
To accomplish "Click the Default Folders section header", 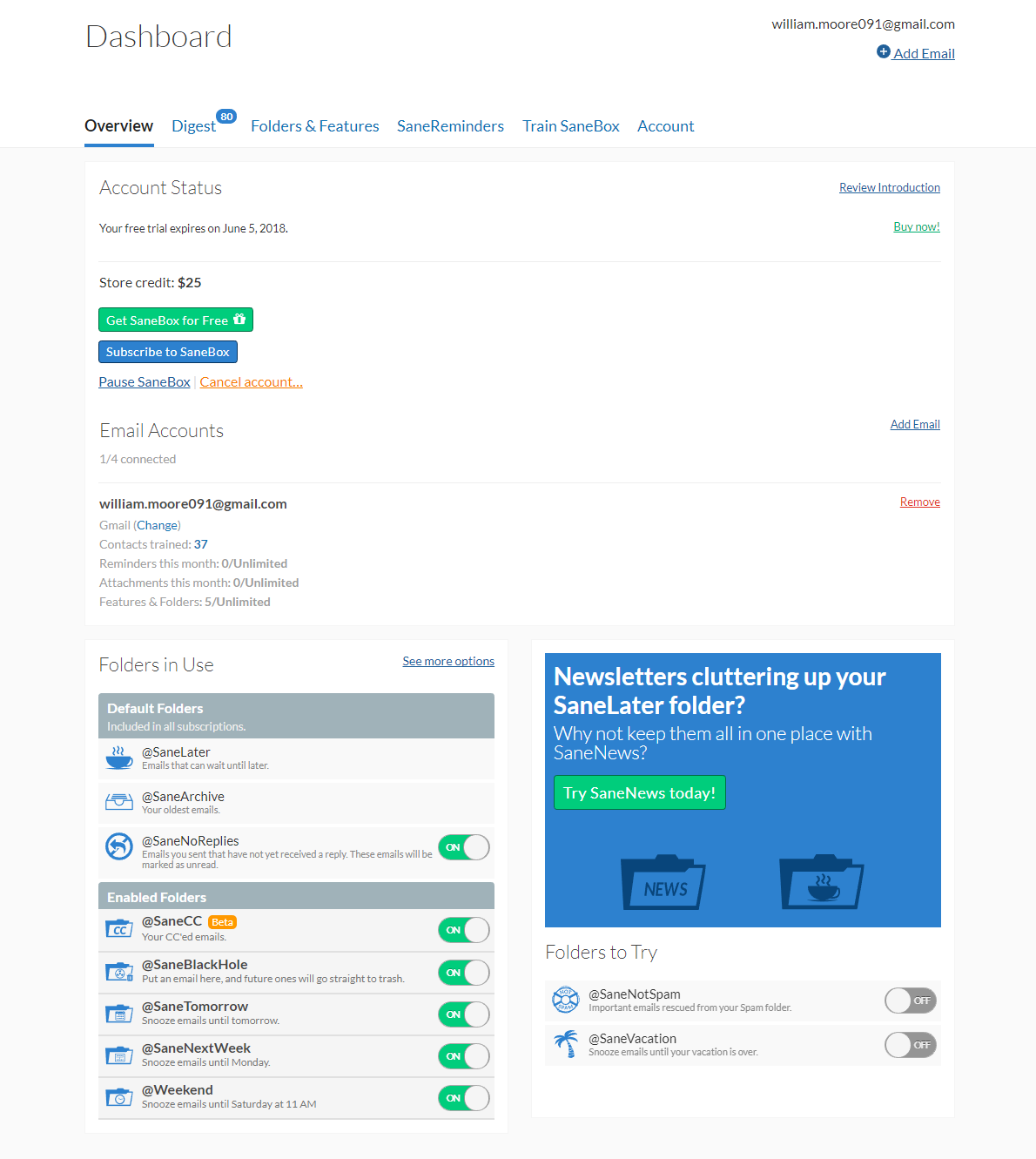I will coord(296,716).
